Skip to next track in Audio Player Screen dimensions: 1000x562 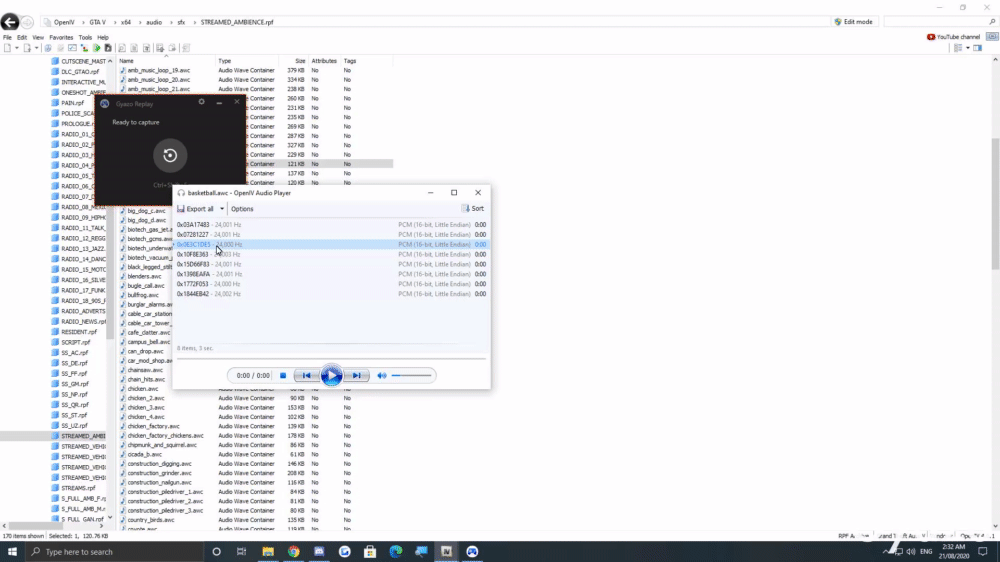[357, 376]
